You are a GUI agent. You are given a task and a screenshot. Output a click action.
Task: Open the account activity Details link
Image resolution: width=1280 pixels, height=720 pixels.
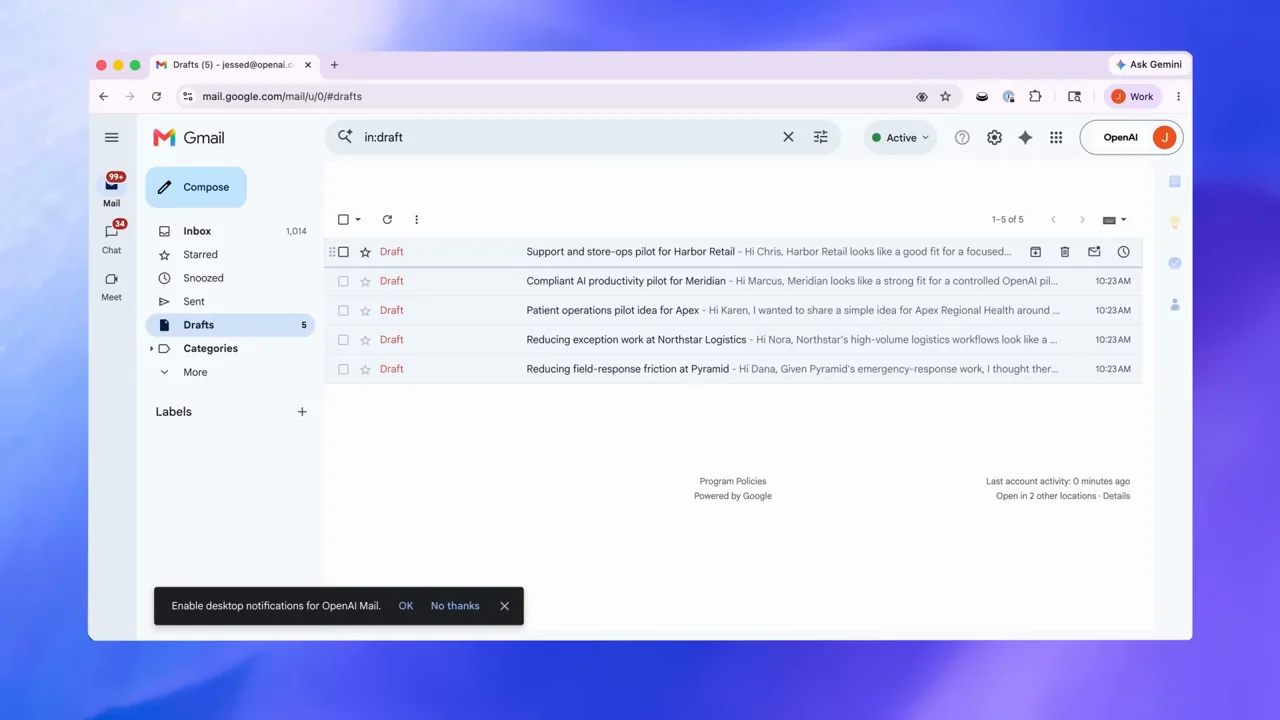click(1116, 496)
